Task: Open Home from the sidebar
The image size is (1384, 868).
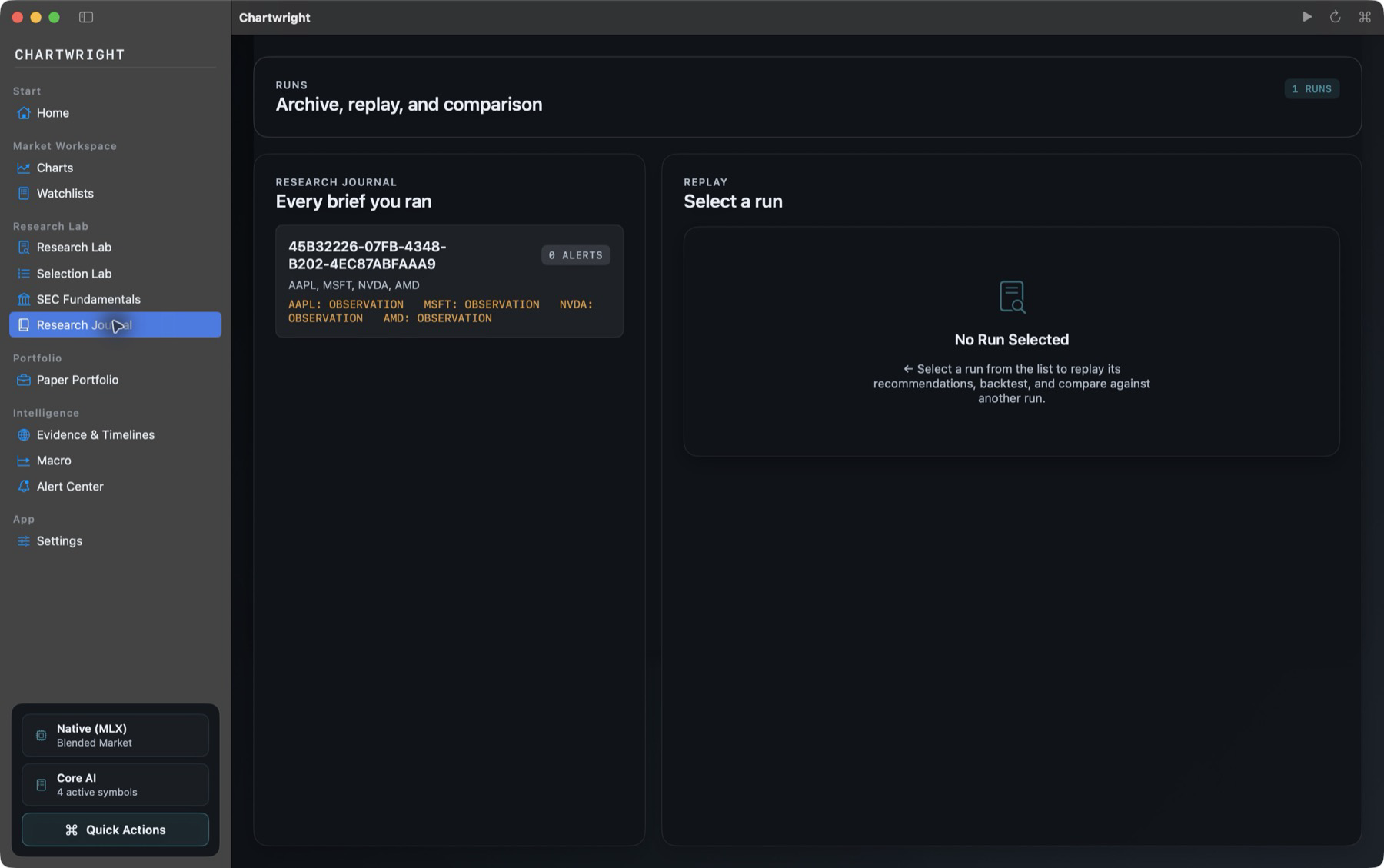Action: click(x=115, y=113)
